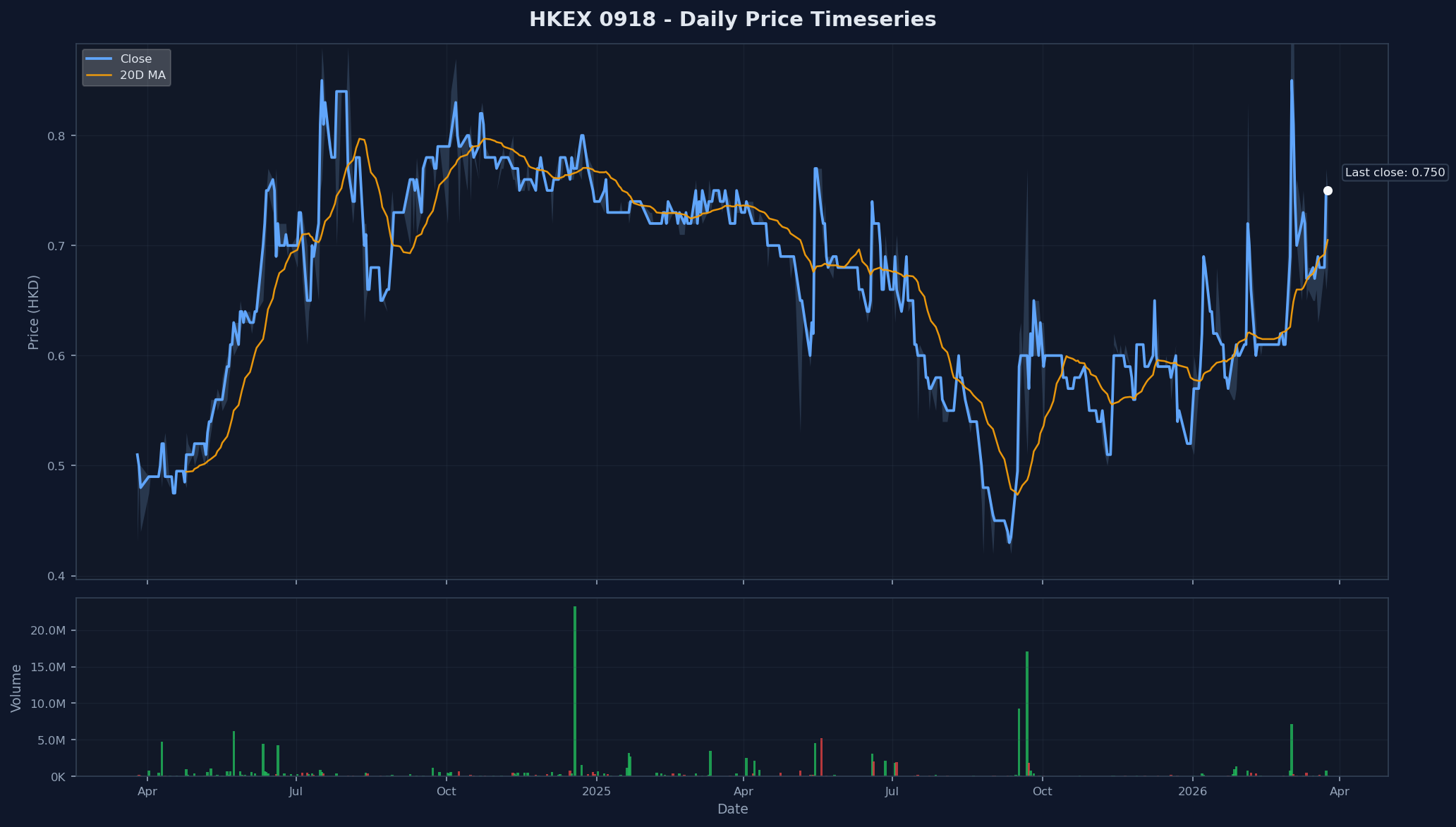Click the 0.4 price axis label
This screenshot has width=1456, height=827.
point(56,576)
